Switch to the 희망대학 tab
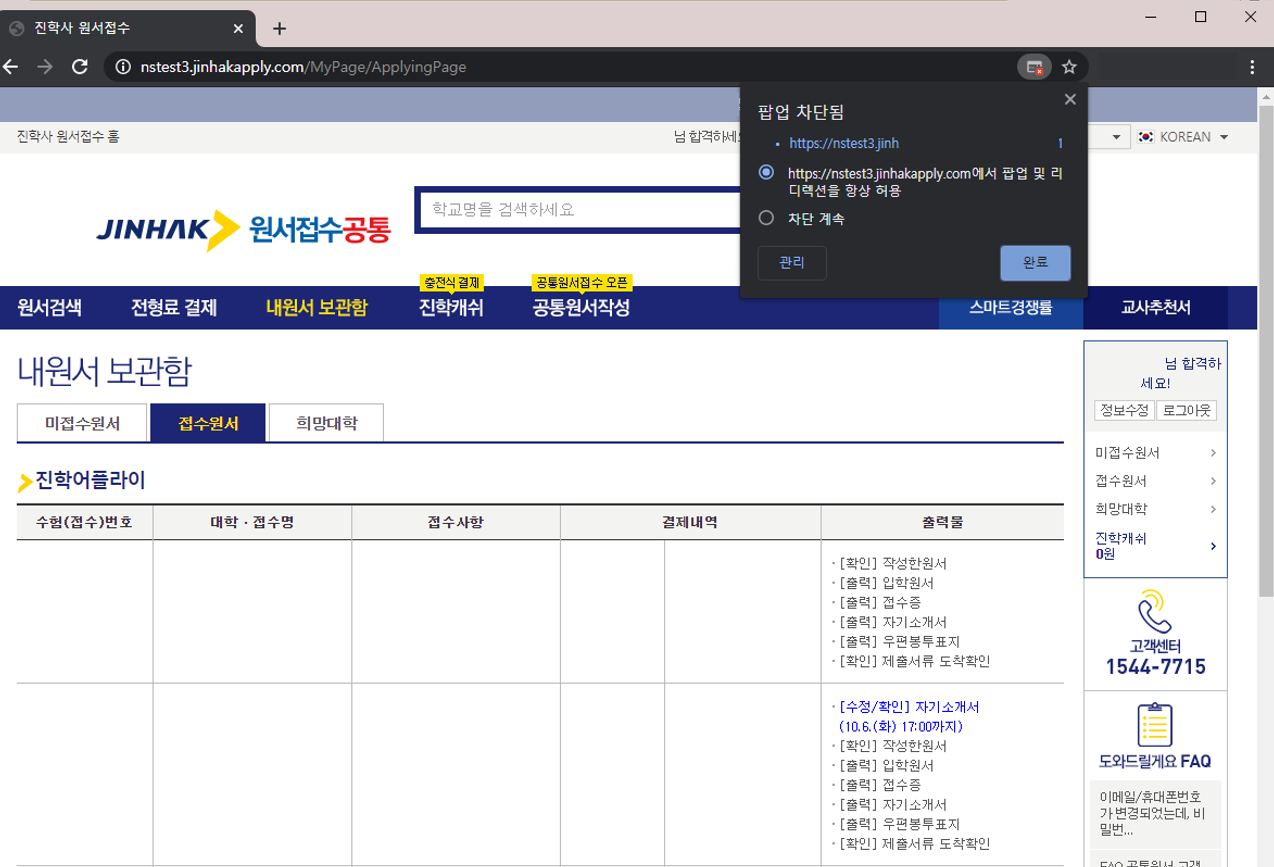The width and height of the screenshot is (1274, 867). (x=326, y=423)
